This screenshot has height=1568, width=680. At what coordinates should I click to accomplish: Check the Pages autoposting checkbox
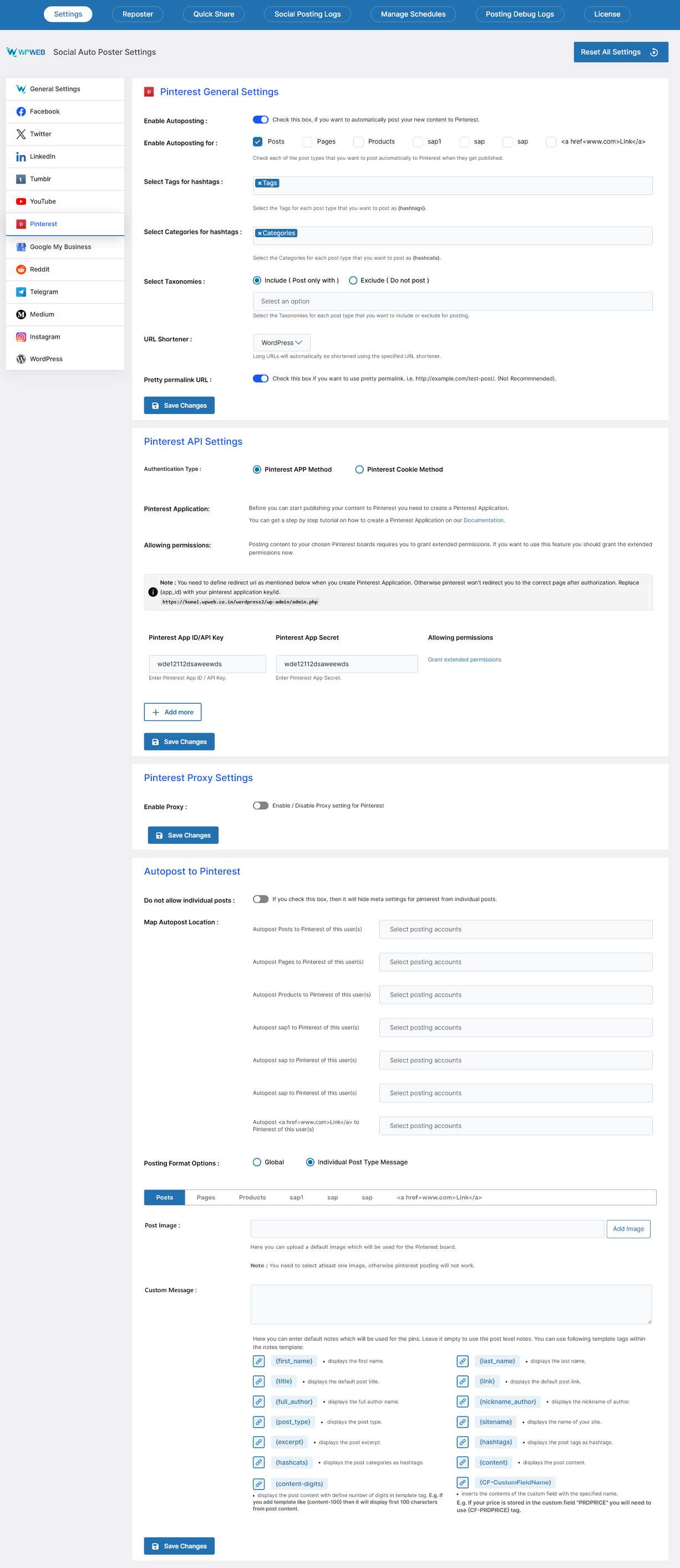pos(307,142)
